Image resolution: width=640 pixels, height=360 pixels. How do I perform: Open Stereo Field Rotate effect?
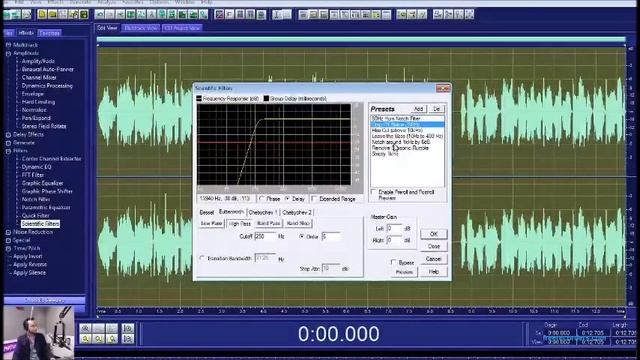[44, 127]
